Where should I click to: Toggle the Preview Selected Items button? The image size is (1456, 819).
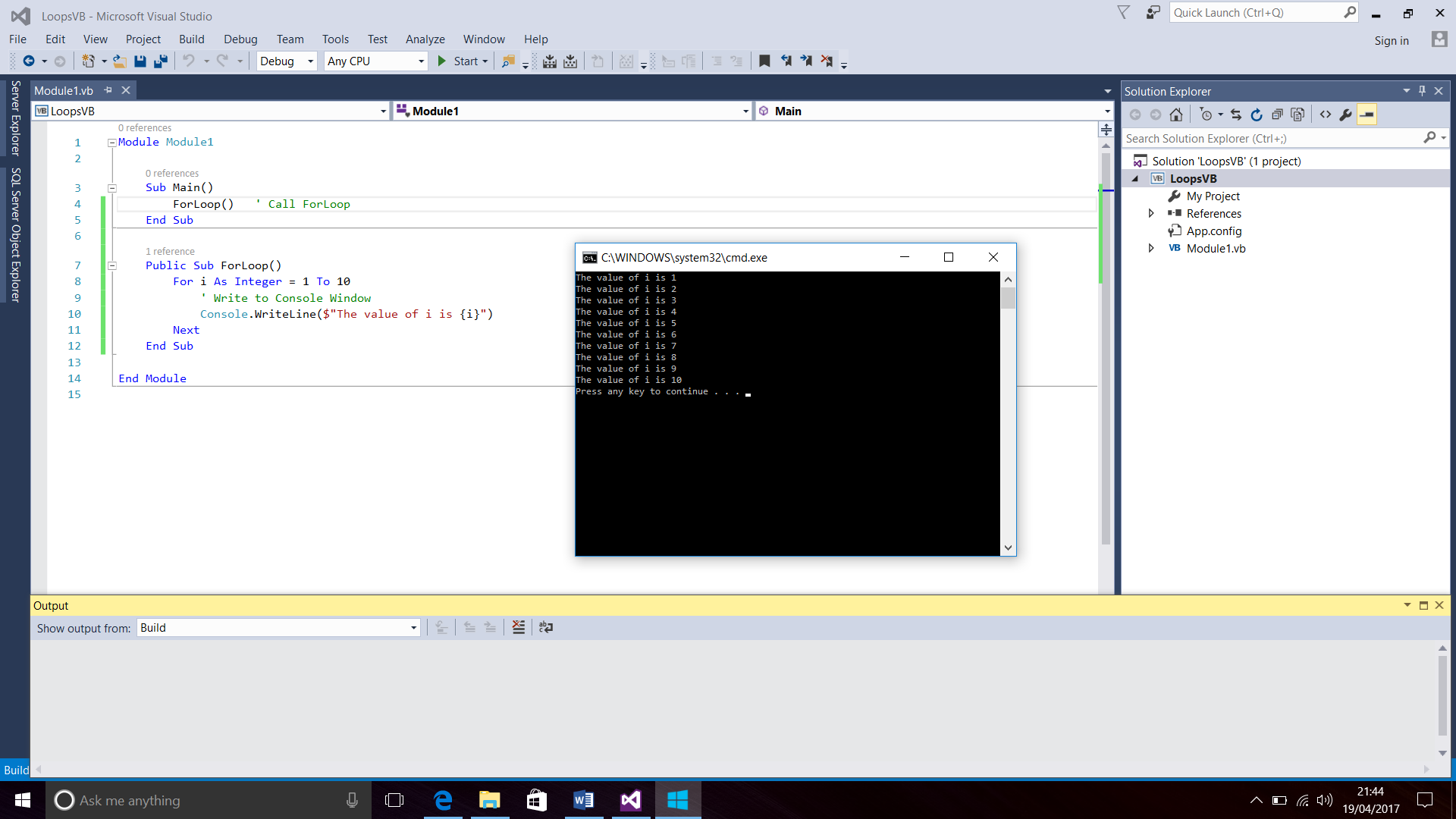click(1367, 115)
